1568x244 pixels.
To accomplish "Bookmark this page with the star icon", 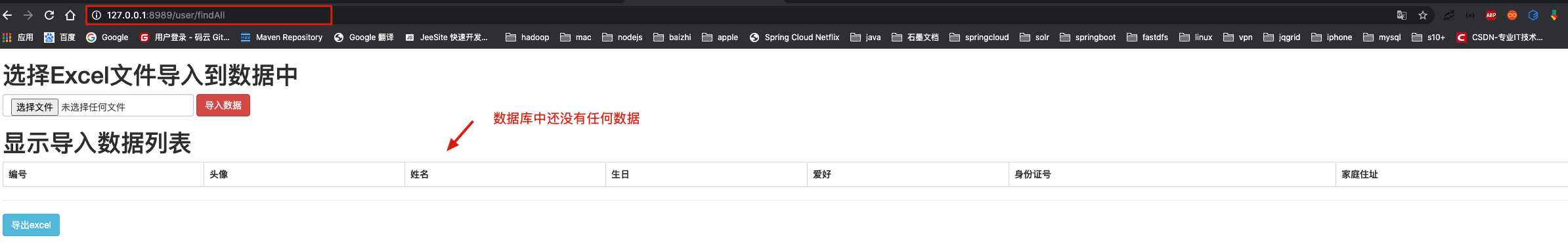I will [x=1423, y=15].
